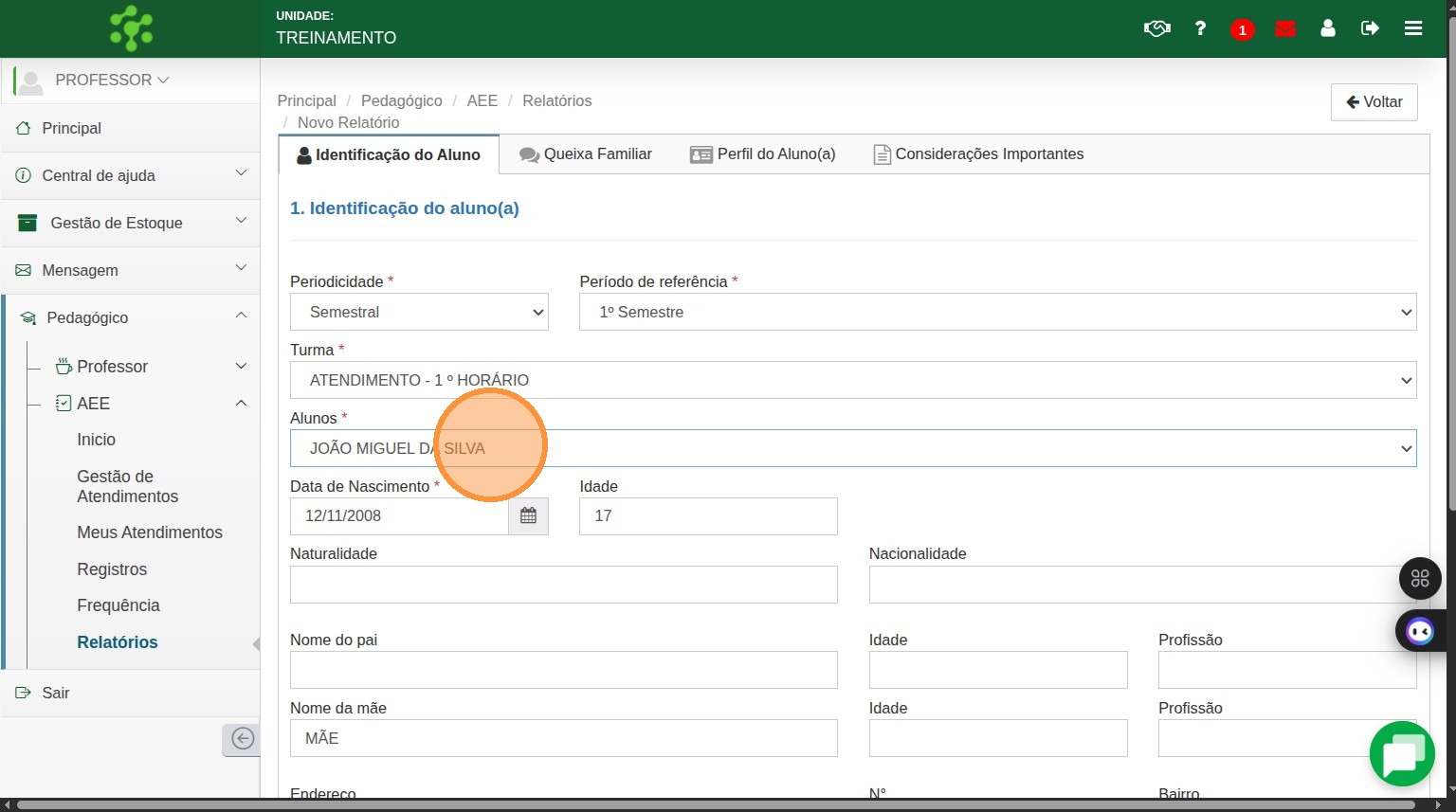
Task: Open the red notification badge
Action: [x=1242, y=29]
